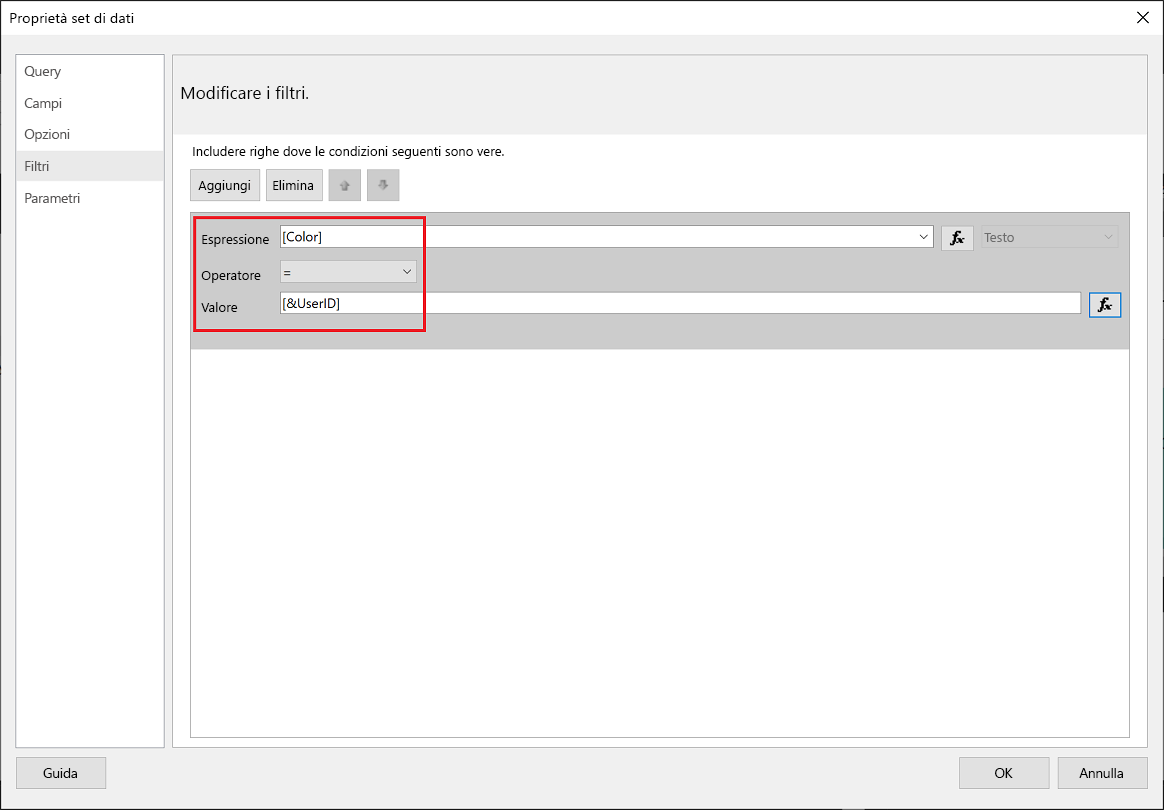Click the move filter down arrow icon
Screen dimensions: 1164x810
coord(383,185)
